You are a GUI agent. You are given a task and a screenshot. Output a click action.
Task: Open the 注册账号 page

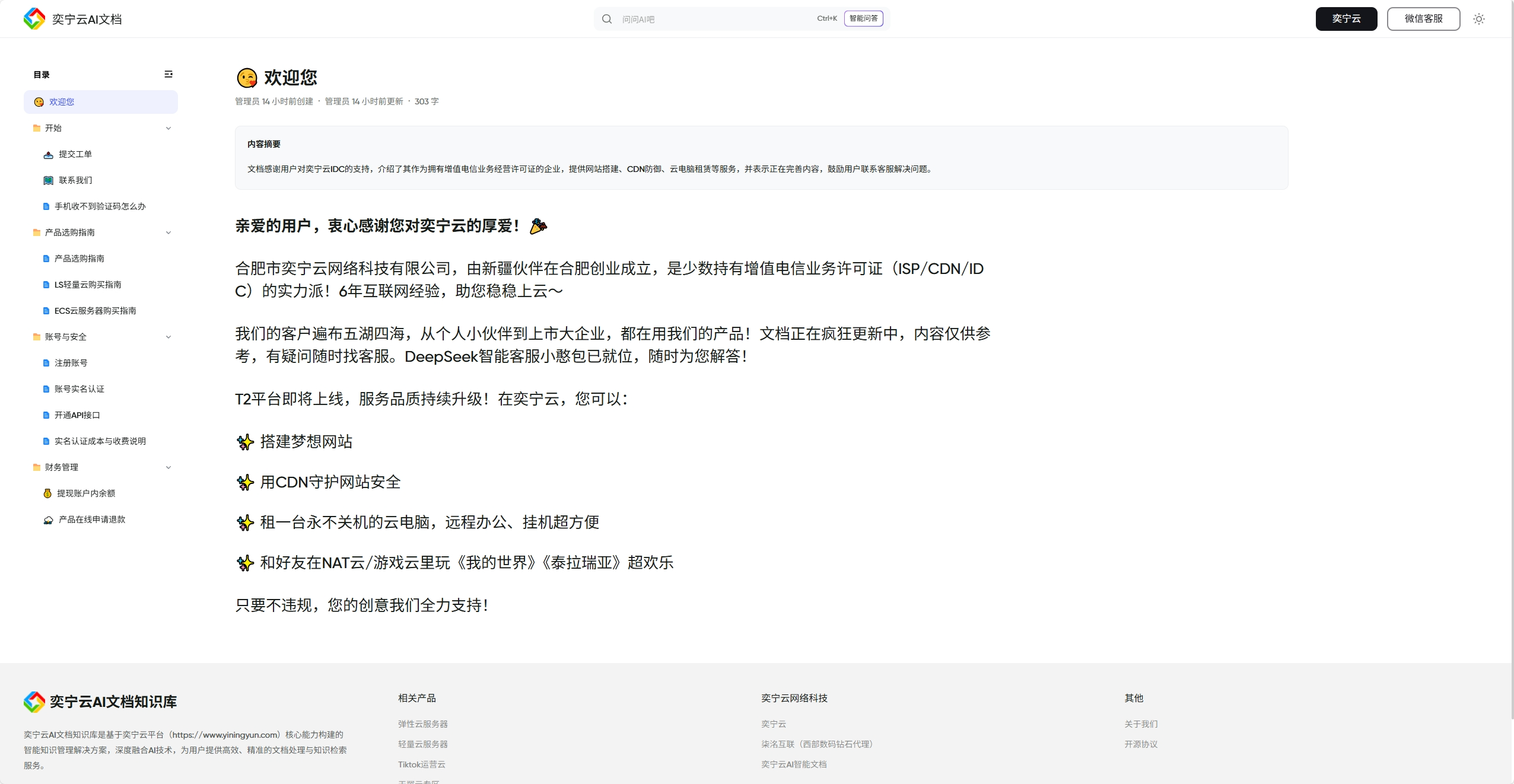tap(70, 362)
